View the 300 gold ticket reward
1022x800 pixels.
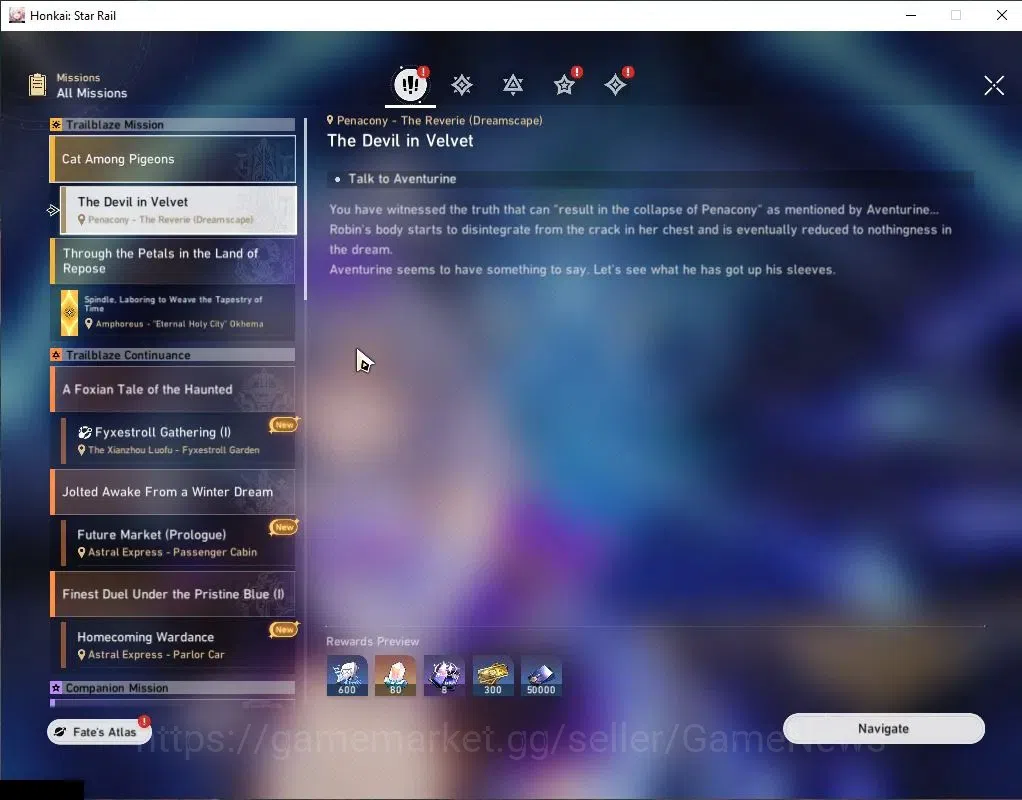[493, 675]
